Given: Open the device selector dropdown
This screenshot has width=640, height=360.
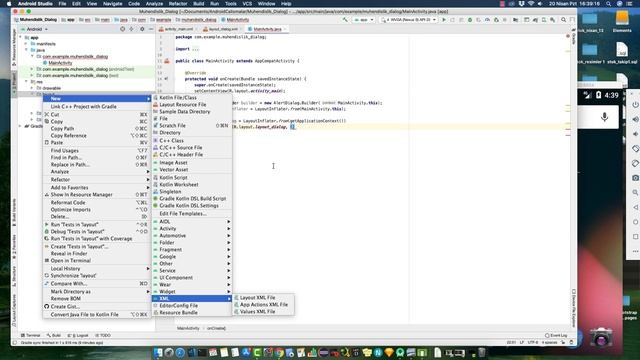Looking at the screenshot, I should tap(409, 20).
